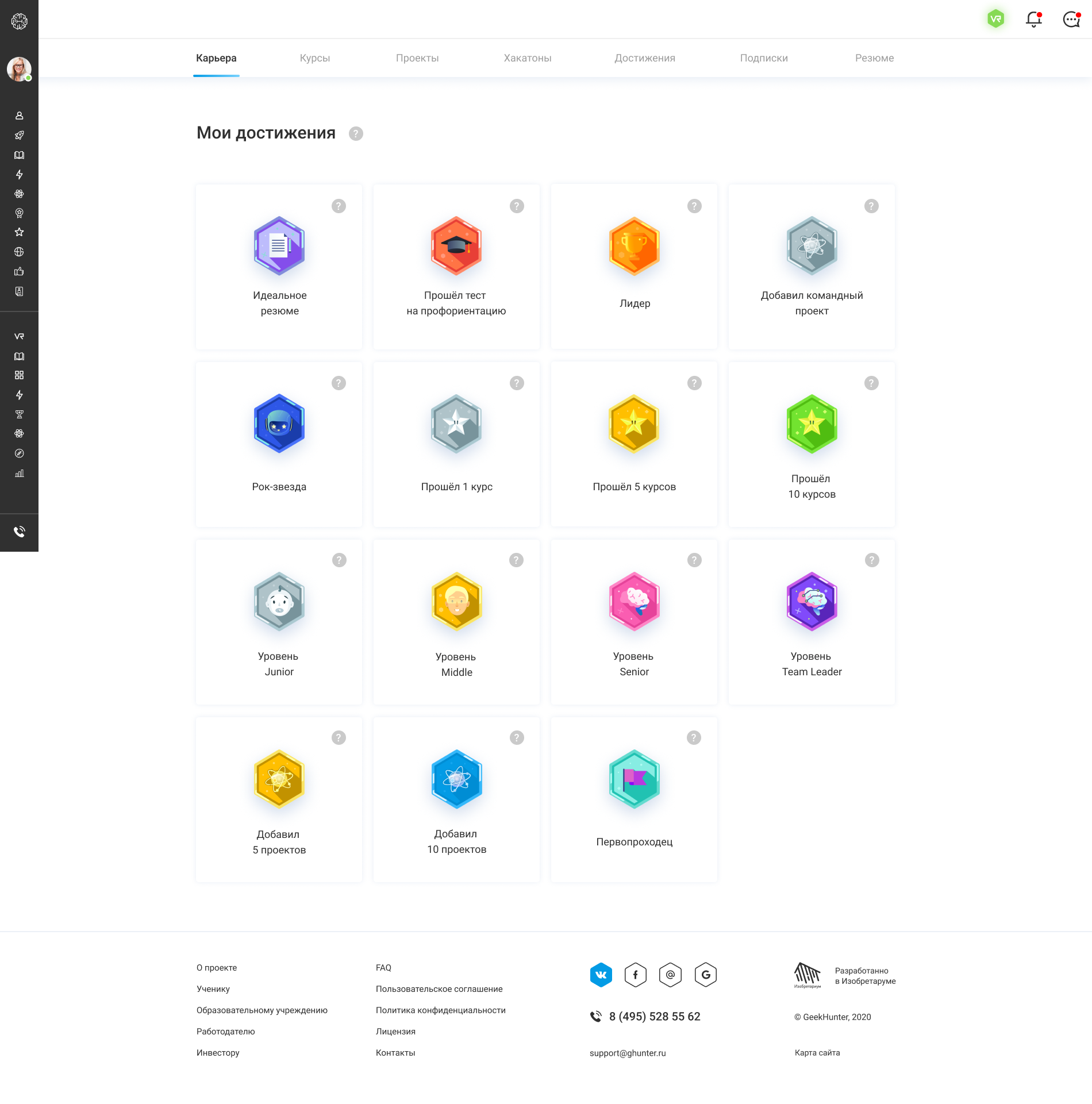1092x1104 pixels.
Task: Click the rocket icon in the sidebar
Action: [x=19, y=136]
